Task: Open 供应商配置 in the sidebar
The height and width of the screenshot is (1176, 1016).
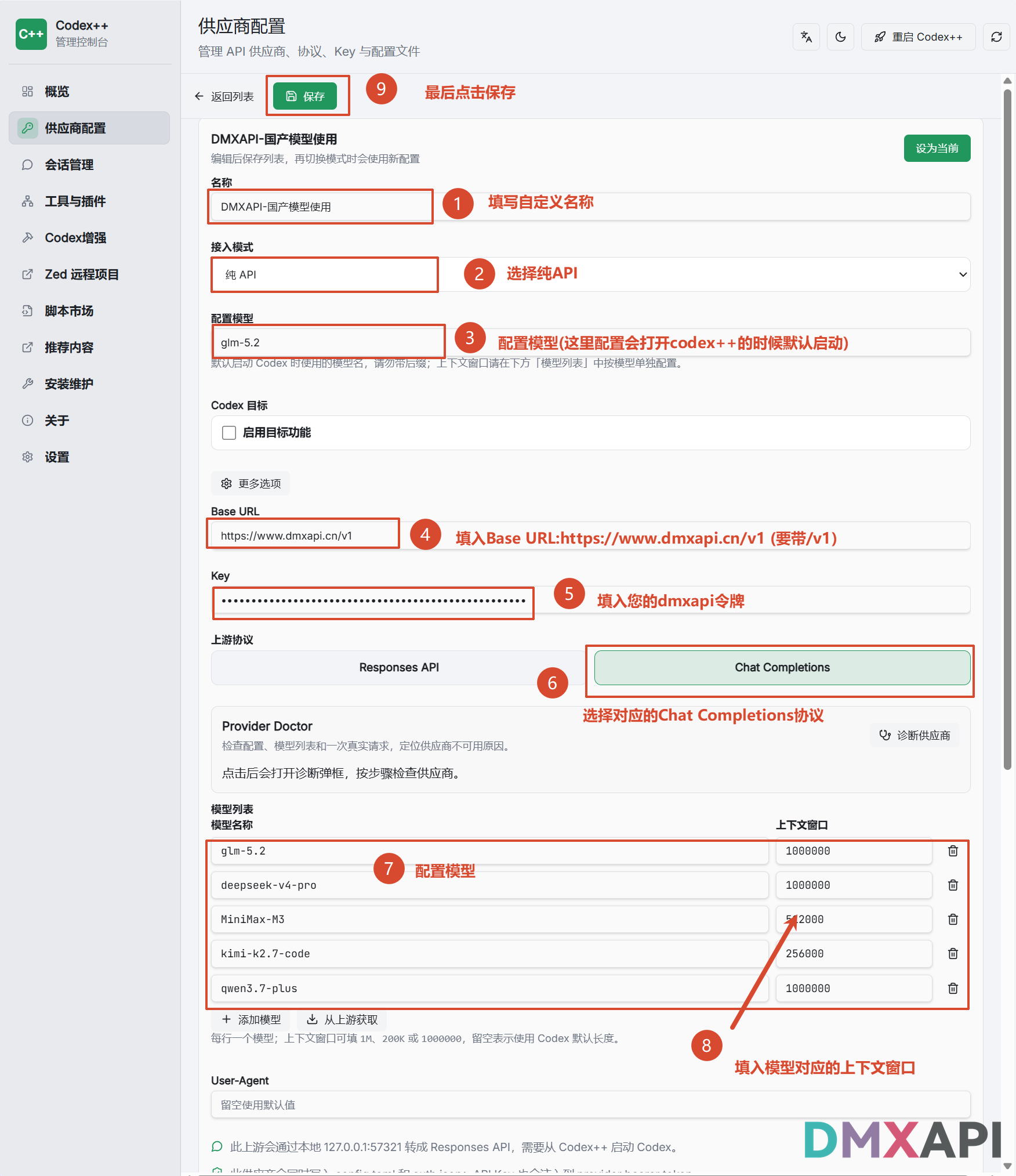Action: 89,128
